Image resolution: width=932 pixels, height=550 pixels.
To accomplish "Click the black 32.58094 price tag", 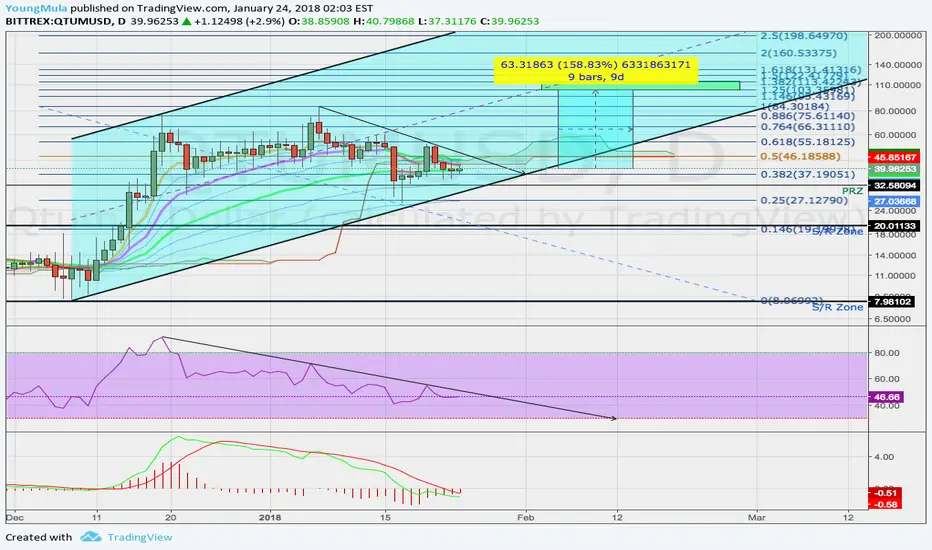I will point(895,186).
